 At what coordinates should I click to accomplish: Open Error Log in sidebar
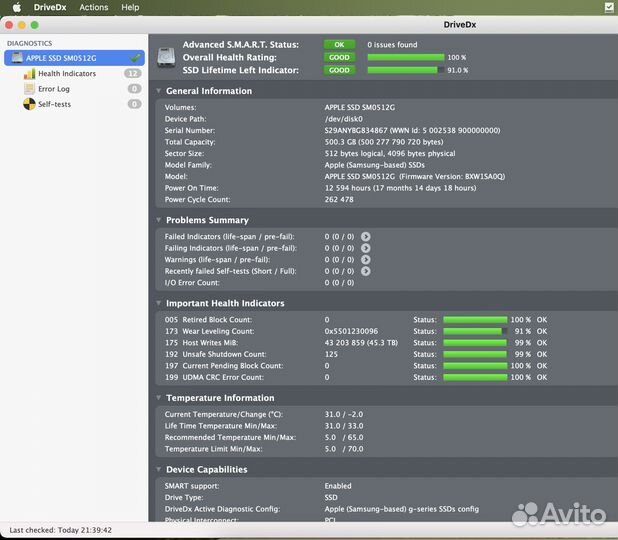[54, 89]
